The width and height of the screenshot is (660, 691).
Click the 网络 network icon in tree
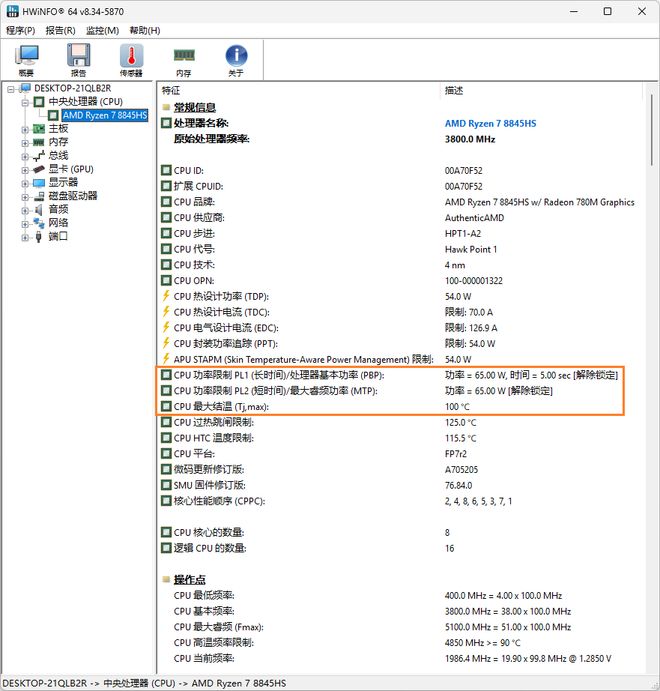pos(39,223)
